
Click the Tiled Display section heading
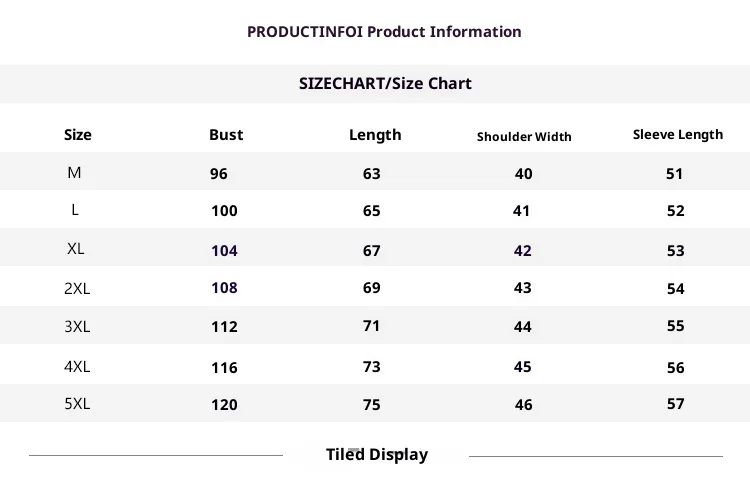tap(376, 455)
